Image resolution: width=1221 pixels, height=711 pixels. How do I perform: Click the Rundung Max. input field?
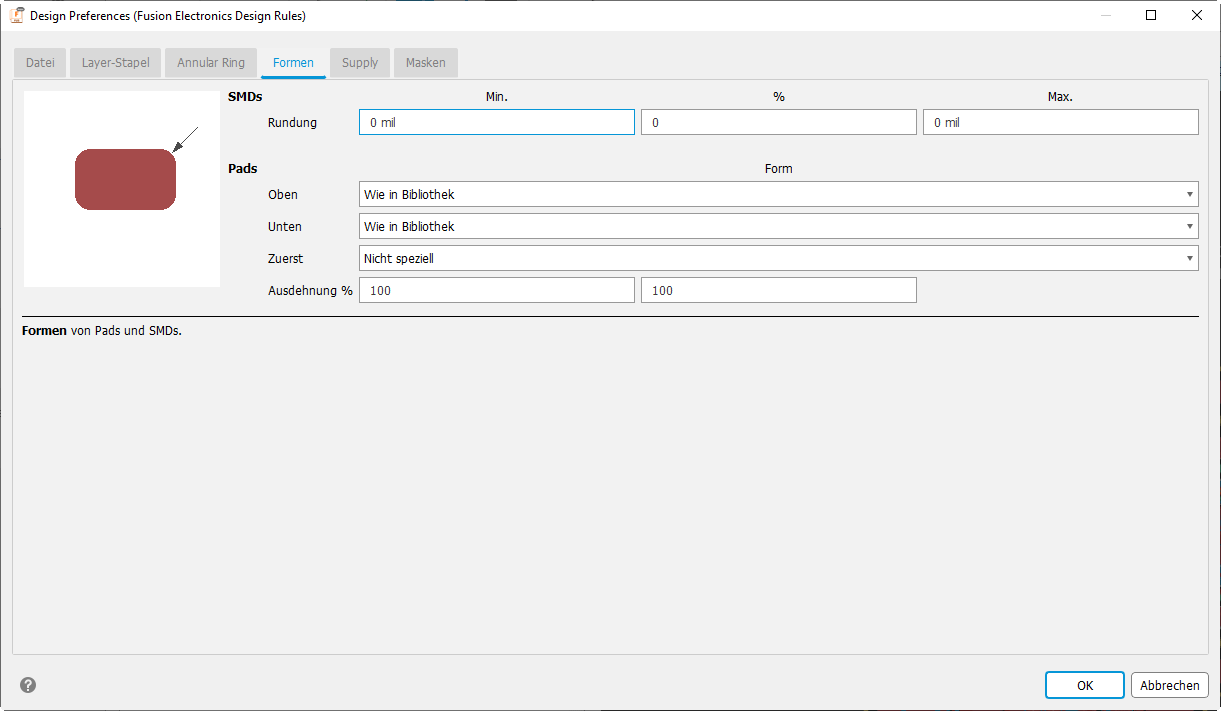click(x=1061, y=122)
